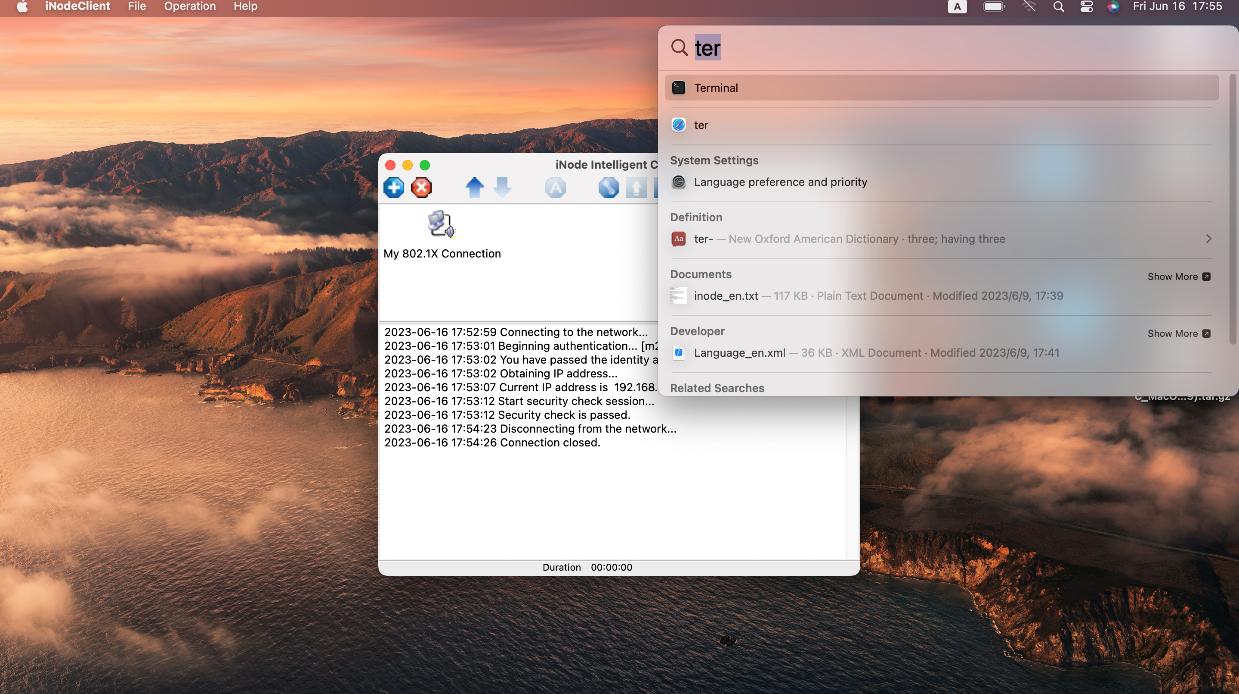Screen dimensions: 1239x694
Task: Show More results under Documents
Action: tap(1179, 277)
